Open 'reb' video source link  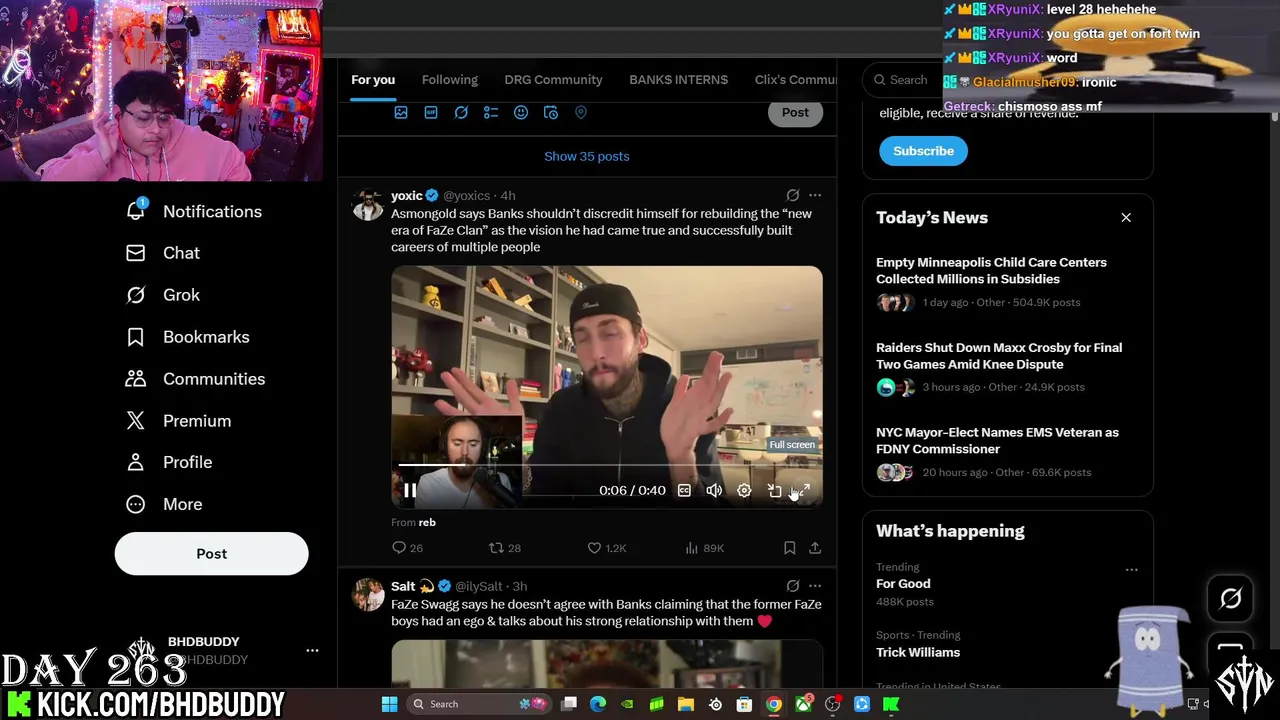click(427, 522)
